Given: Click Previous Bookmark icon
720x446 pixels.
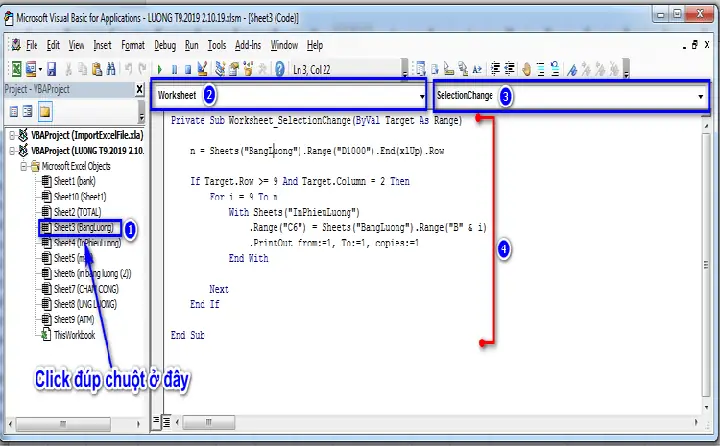Looking at the screenshot, I should click(600, 69).
